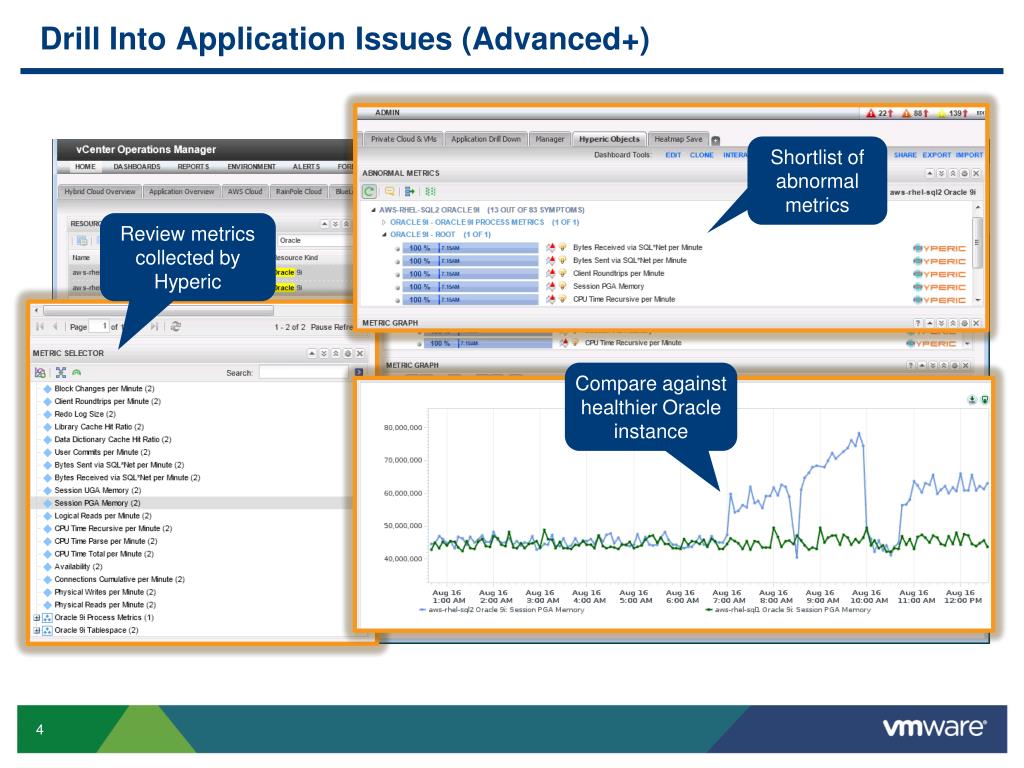
Task: Open the Private Cloud & VMs tab
Action: (x=403, y=139)
